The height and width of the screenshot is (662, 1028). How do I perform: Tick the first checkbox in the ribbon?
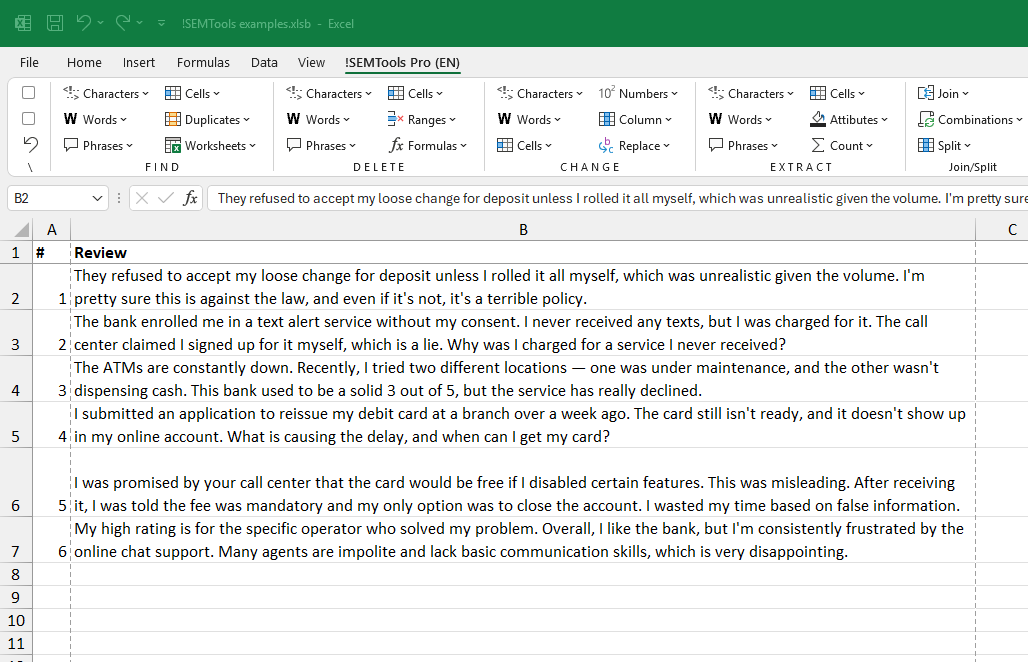coord(29,93)
